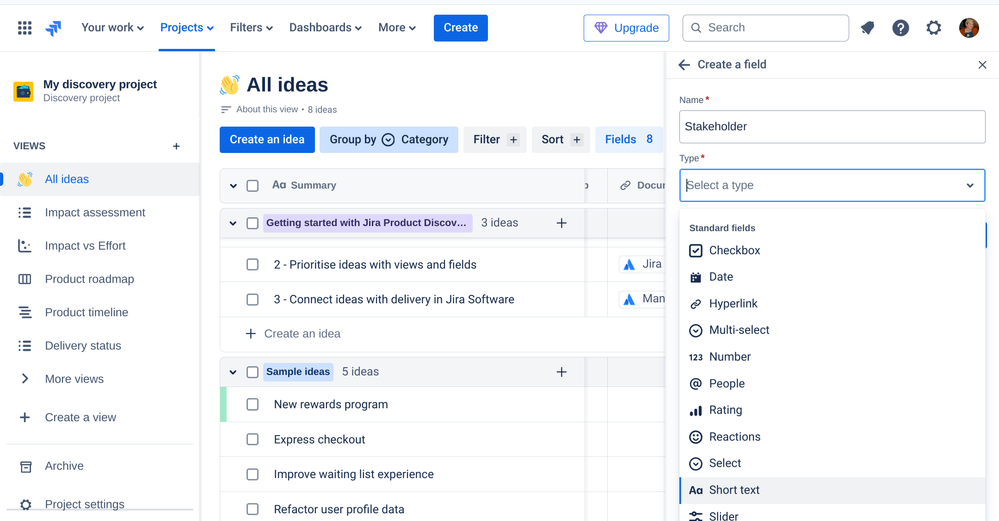The image size is (999, 521).
Task: Choose the Slider field type
Action: click(832, 515)
